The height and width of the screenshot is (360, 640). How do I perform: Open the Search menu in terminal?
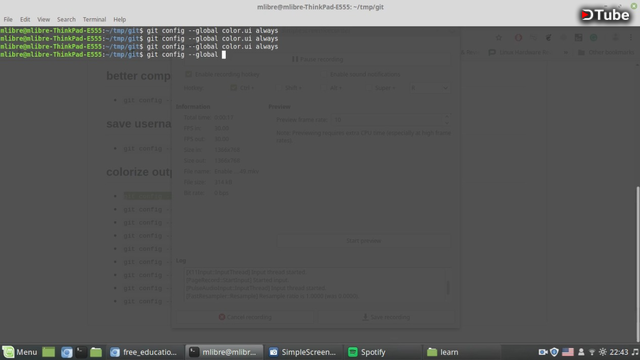point(66,19)
